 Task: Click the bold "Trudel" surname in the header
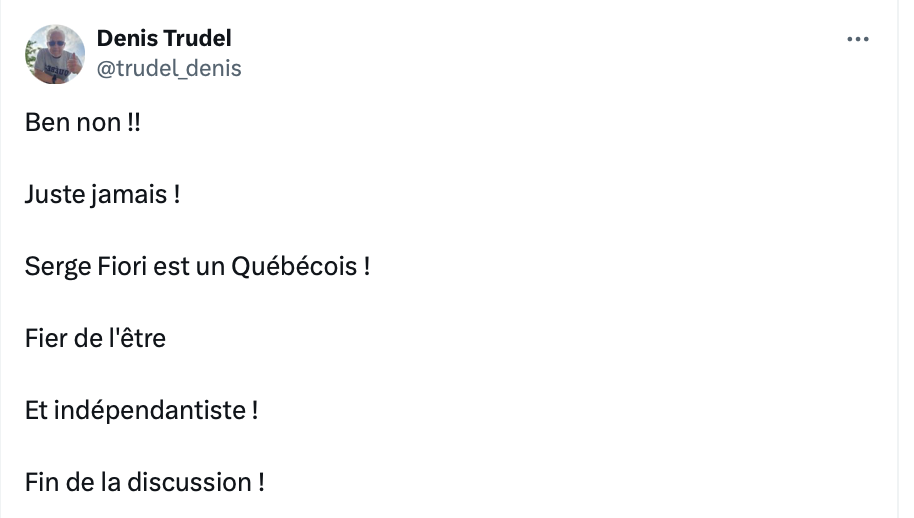[x=198, y=38]
